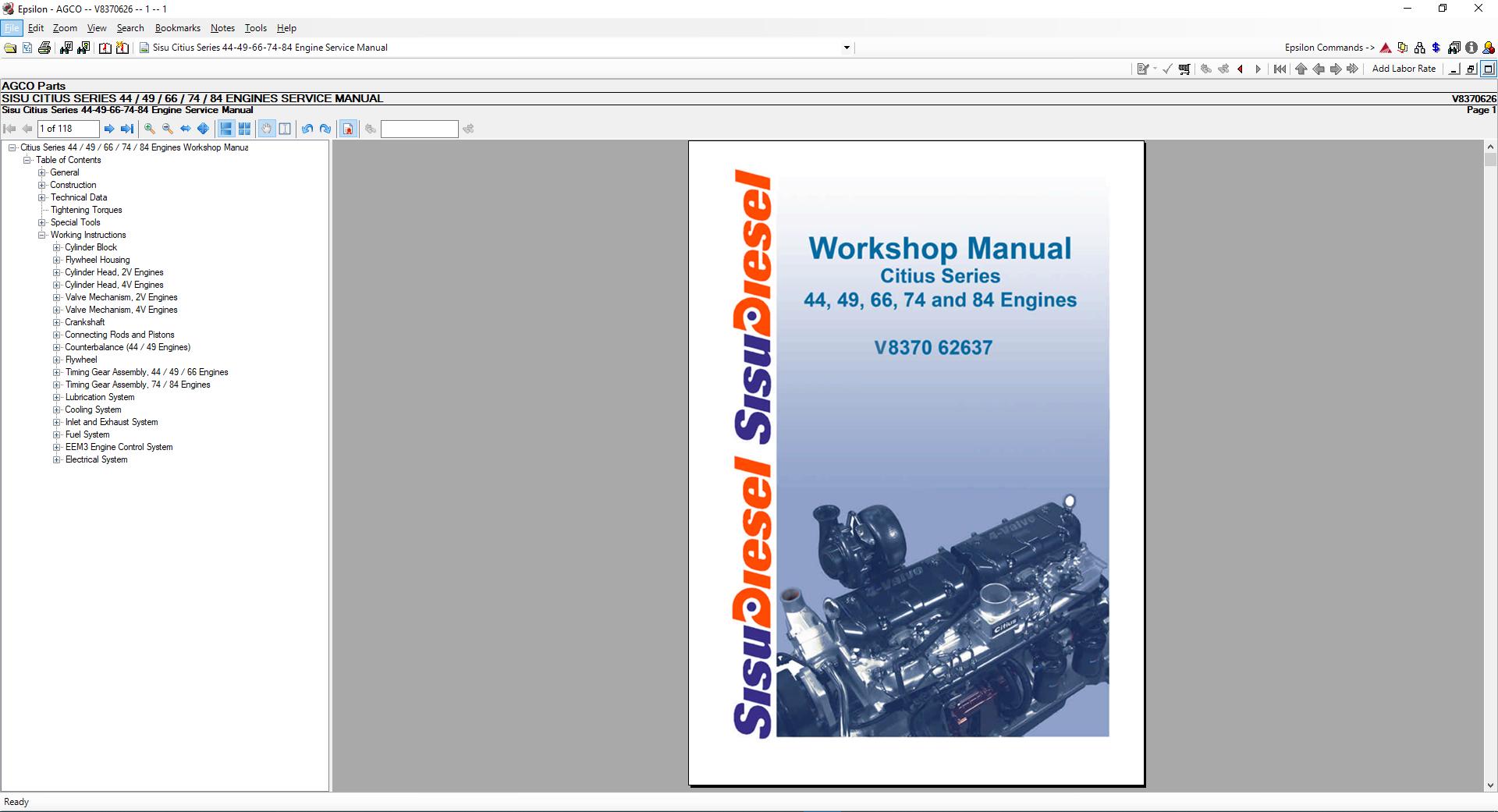Expand the Fuel System node
This screenshot has width=1498, height=812.
[57, 434]
